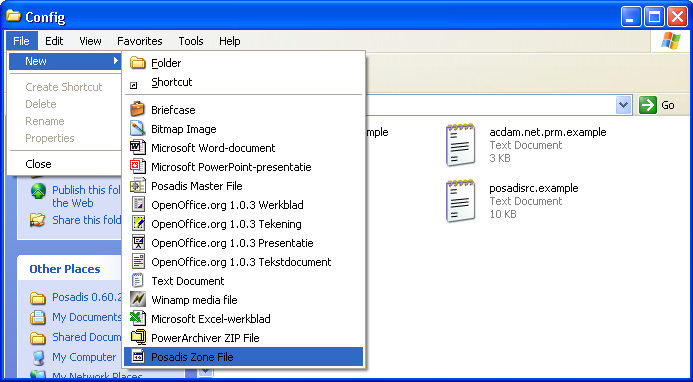Choose Close from the File menu
This screenshot has height=382, width=693.
click(65, 164)
